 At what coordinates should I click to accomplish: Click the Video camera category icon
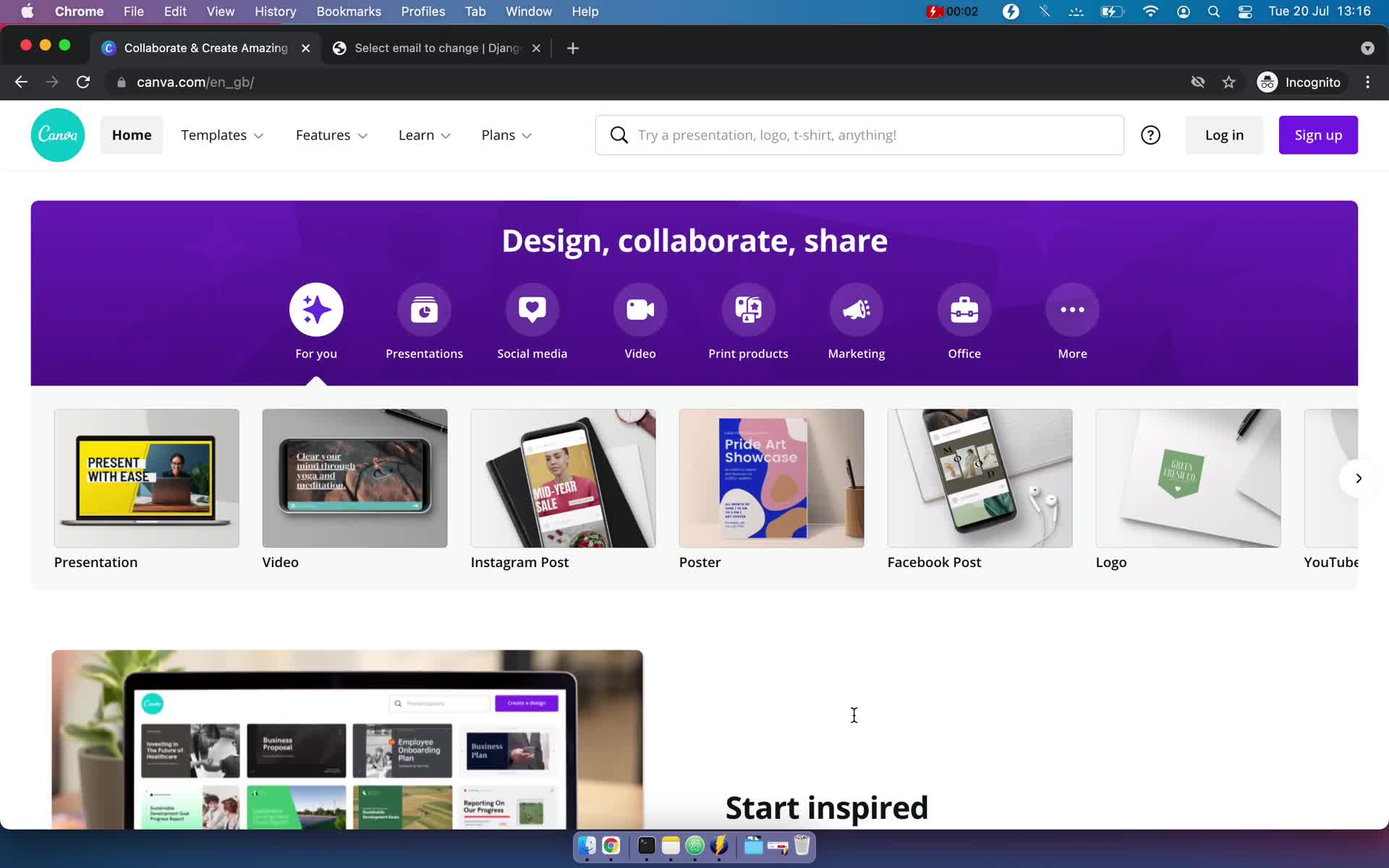point(640,309)
